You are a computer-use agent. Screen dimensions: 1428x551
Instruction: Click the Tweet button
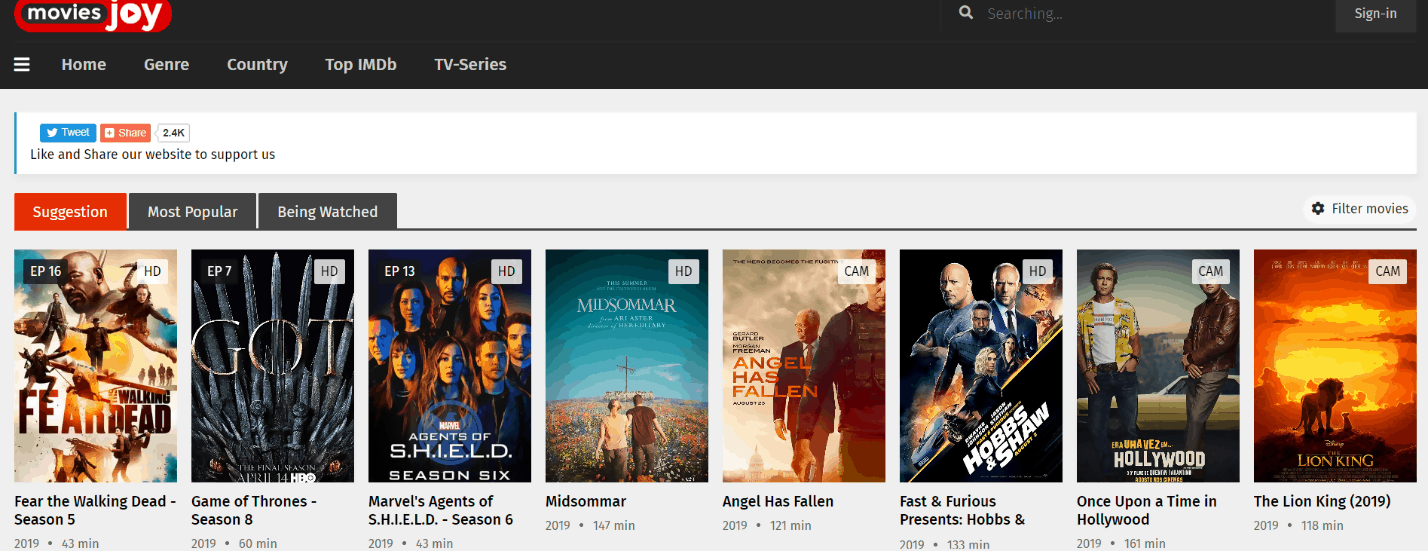[x=68, y=132]
